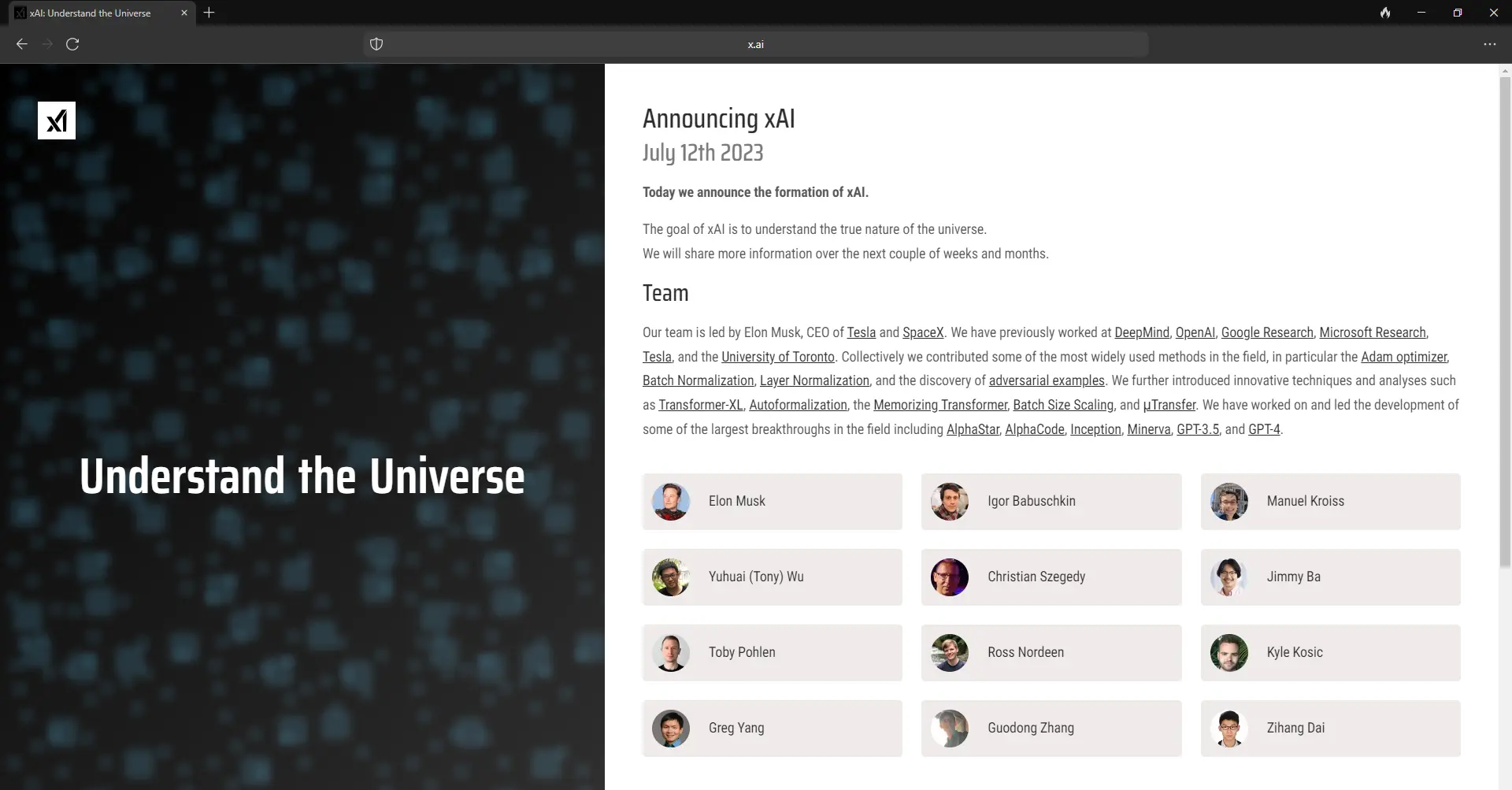
Task: Open a new tab with the plus icon
Action: pos(209,13)
